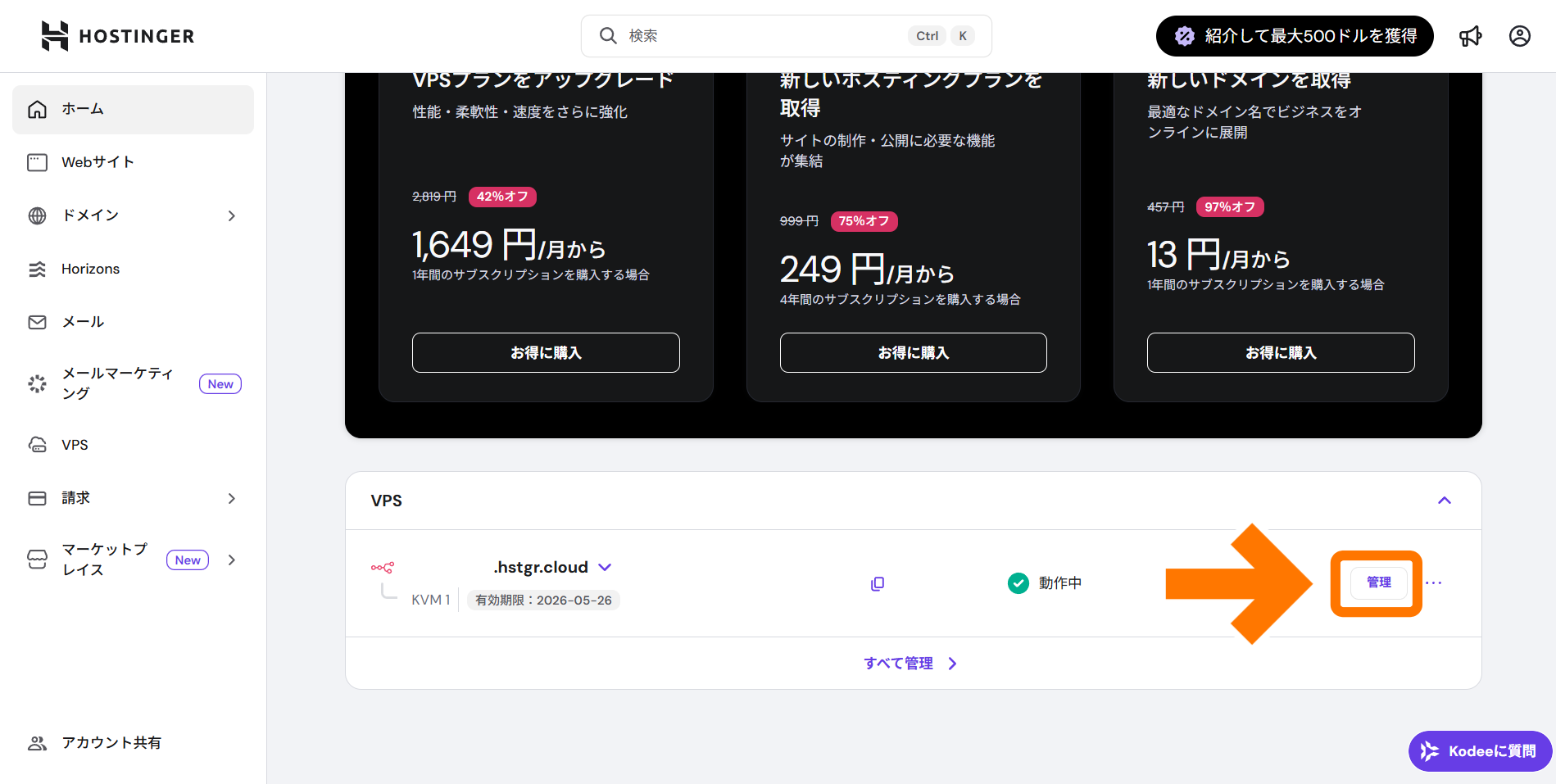Click the VPS cloud icon in sidebar
This screenshot has height=784, width=1556.
tap(38, 445)
